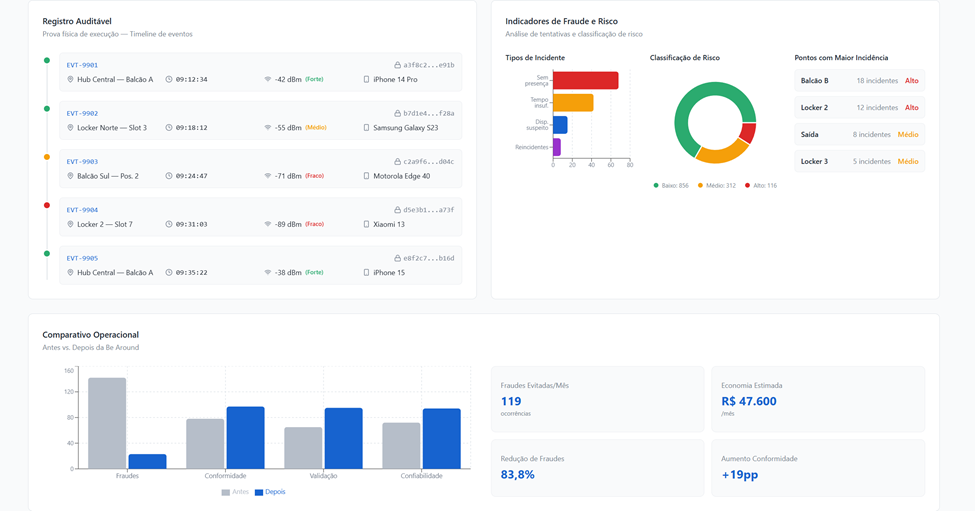Click the location pin icon beside Balcão Sul
The image size is (975, 511).
click(x=70, y=176)
